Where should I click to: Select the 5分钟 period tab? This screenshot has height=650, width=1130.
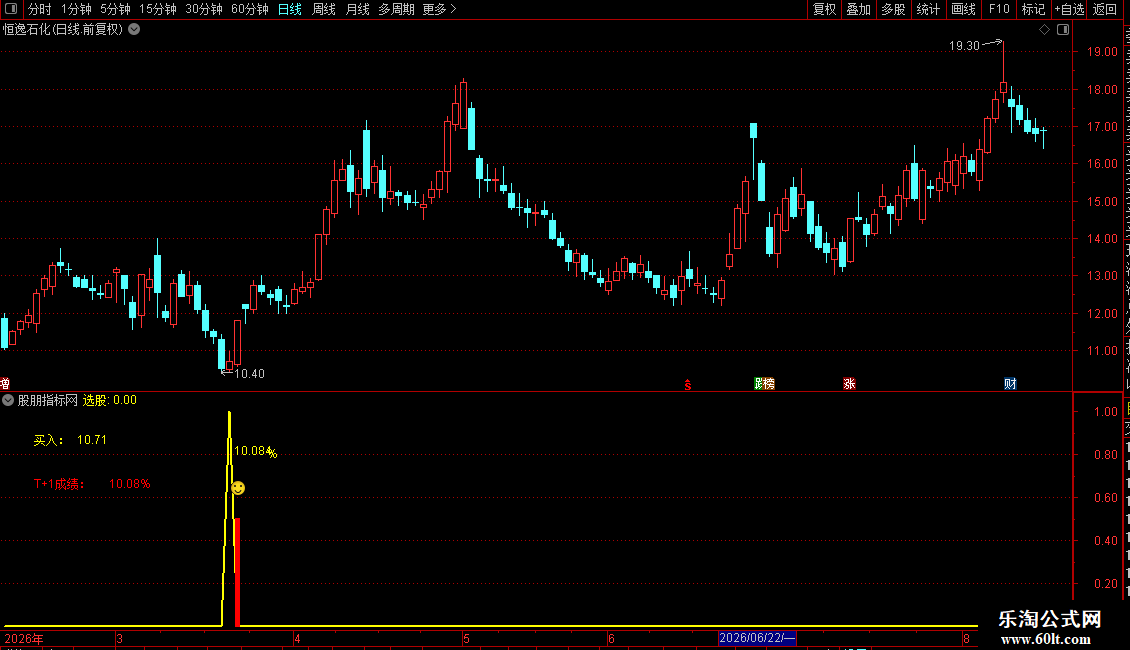115,9
